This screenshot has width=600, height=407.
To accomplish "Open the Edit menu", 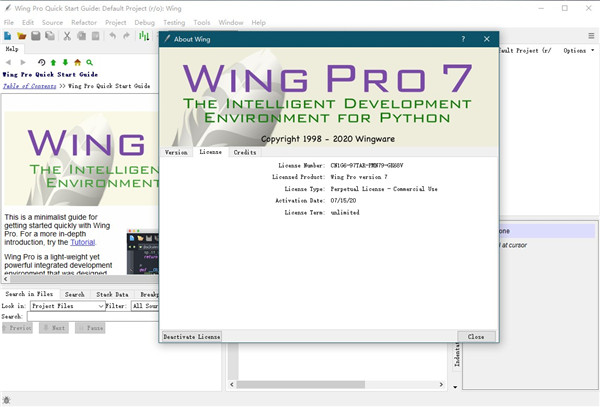I will (x=28, y=23).
